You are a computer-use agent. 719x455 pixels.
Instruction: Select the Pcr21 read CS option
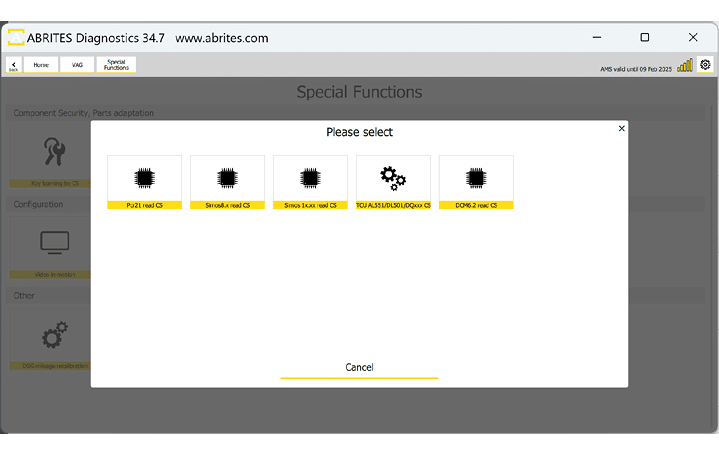coord(144,181)
